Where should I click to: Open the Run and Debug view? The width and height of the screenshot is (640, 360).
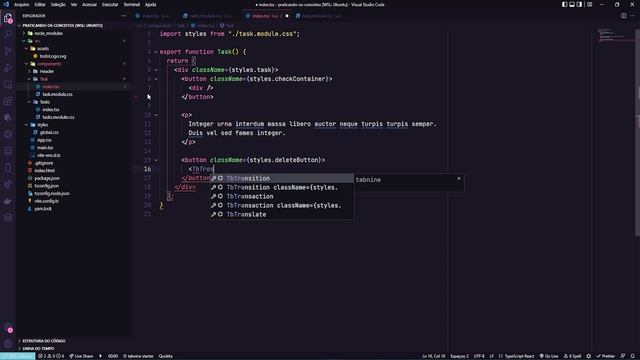pos(8,68)
